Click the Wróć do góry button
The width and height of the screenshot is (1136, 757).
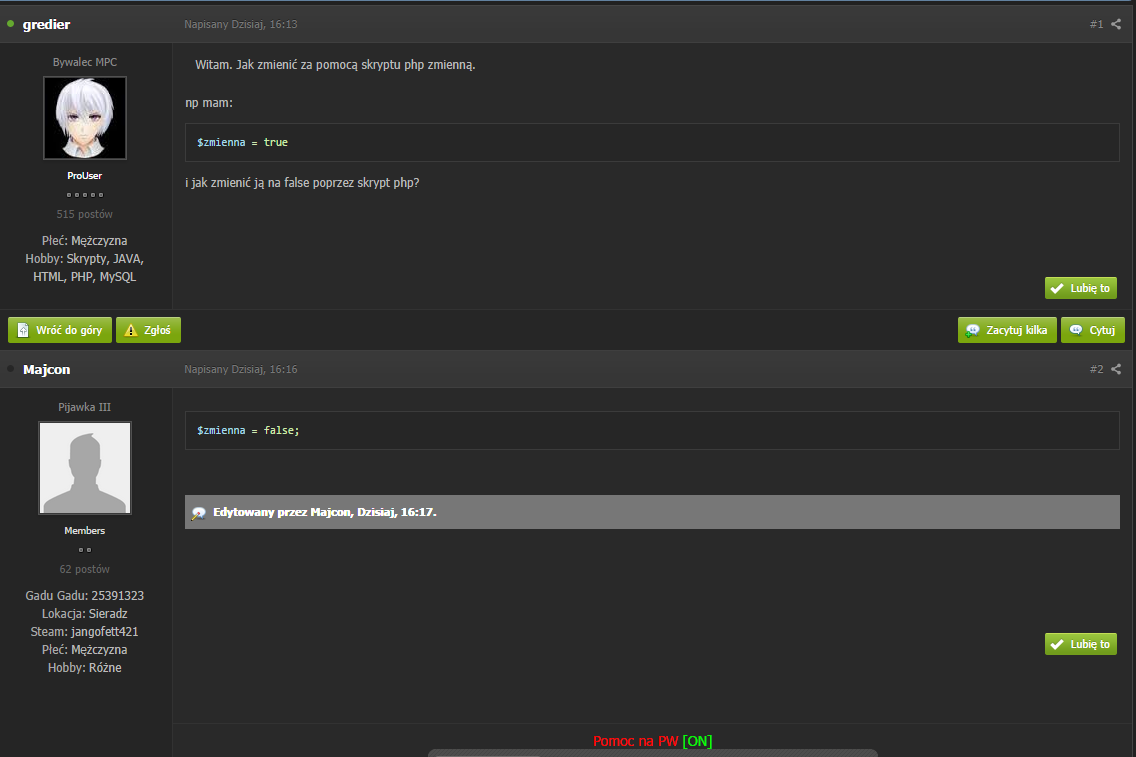60,330
